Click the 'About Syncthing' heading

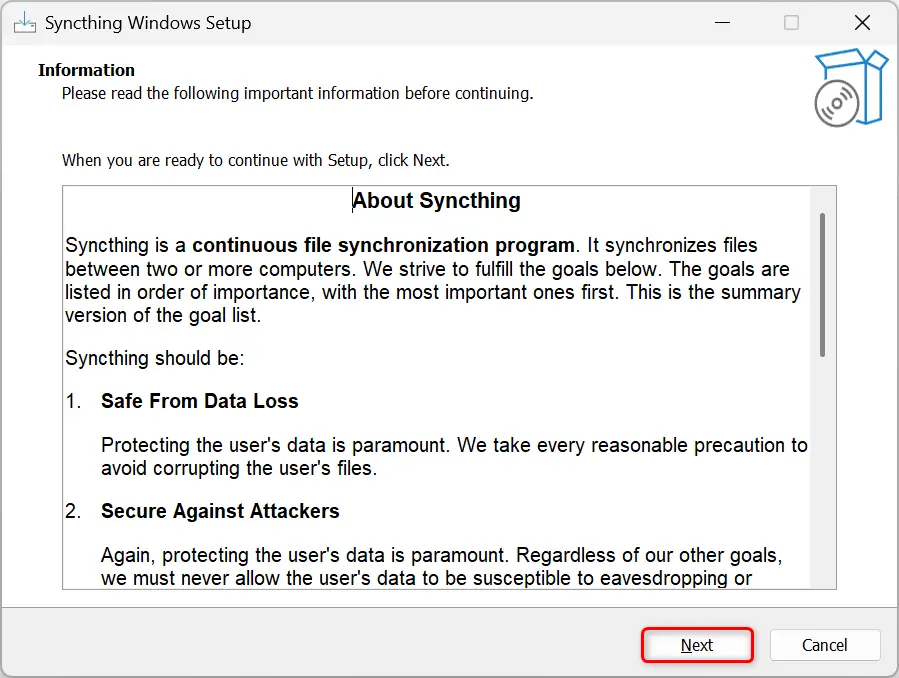[x=436, y=201]
